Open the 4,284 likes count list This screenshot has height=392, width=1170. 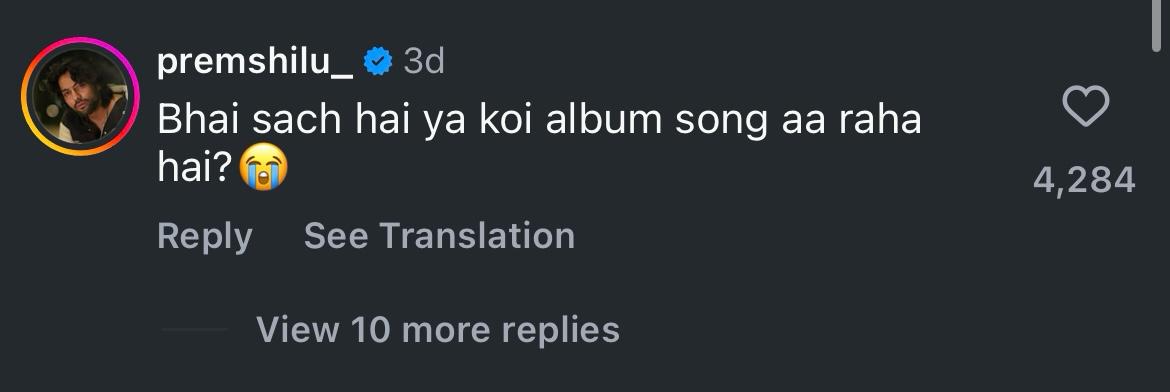(1084, 180)
